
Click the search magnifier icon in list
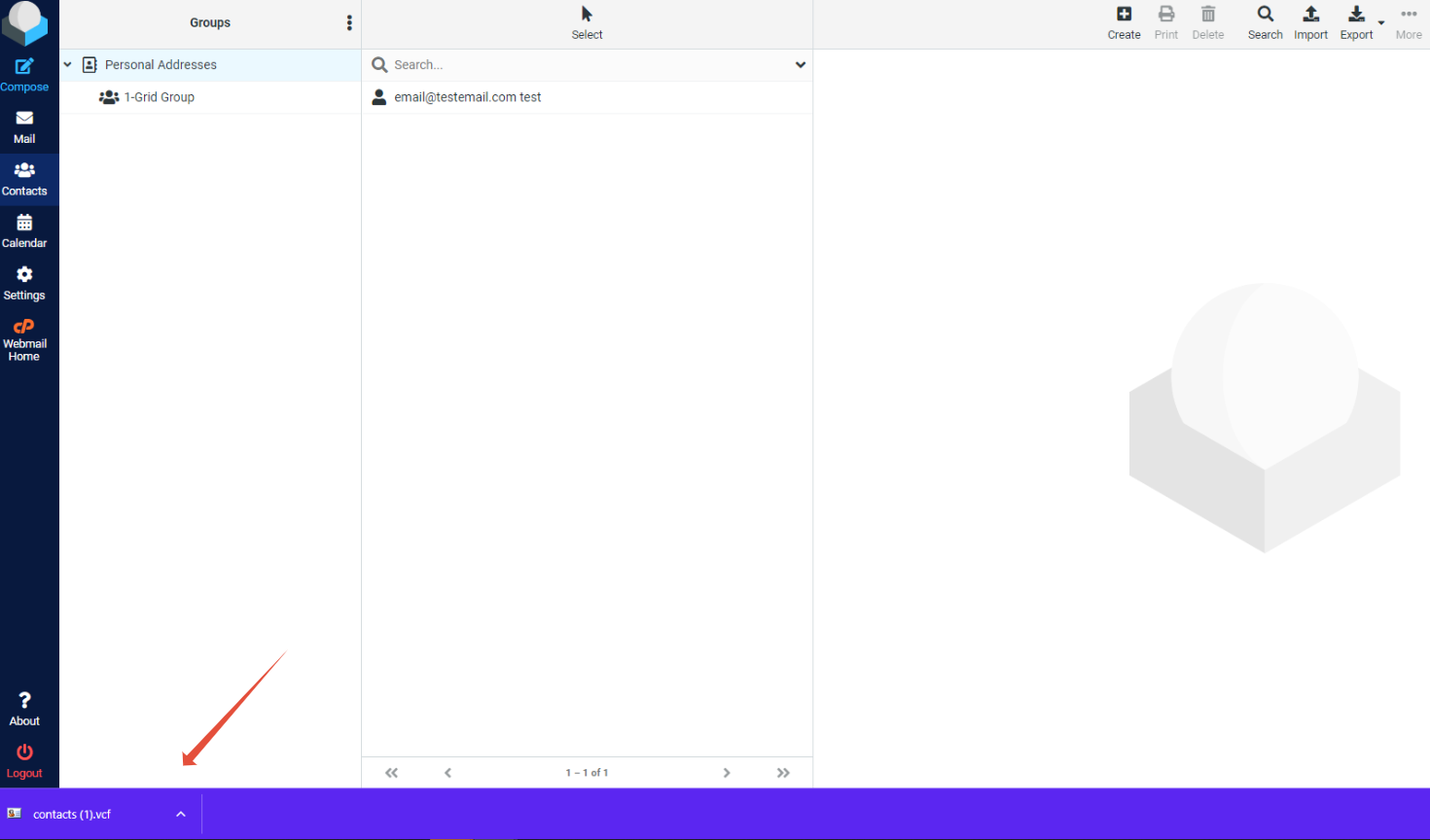click(379, 65)
